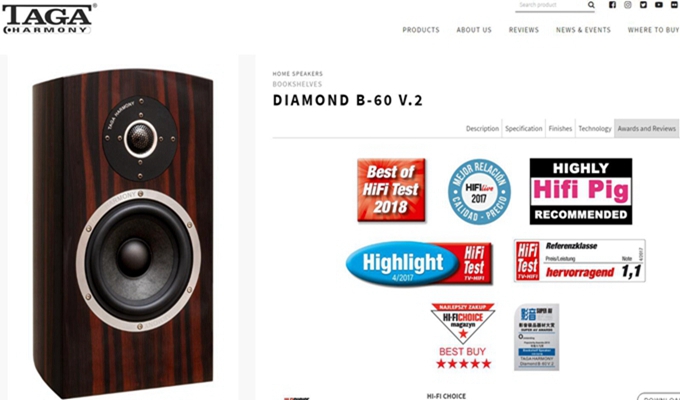The width and height of the screenshot is (680, 400).
Task: Follow the Bookshelves breadcrumb link
Action: [297, 84]
